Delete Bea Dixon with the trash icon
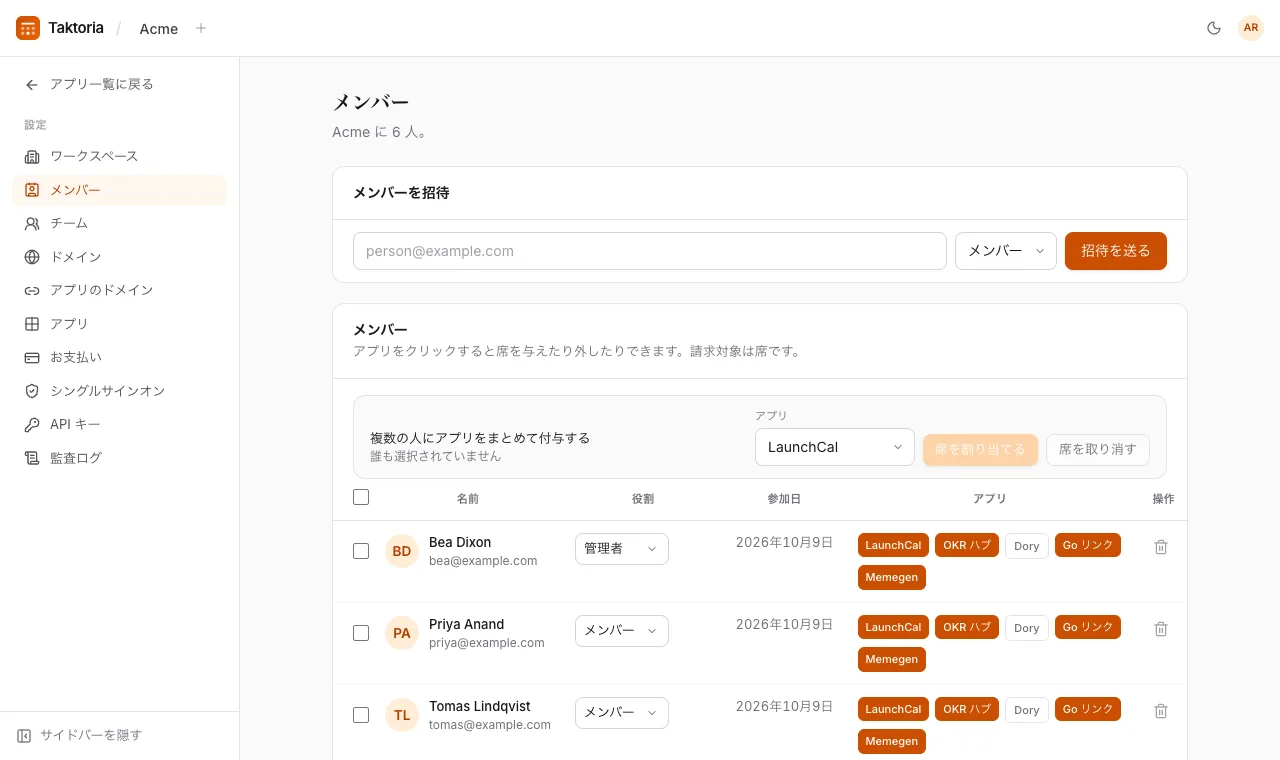Image resolution: width=1280 pixels, height=760 pixels. click(x=1161, y=547)
